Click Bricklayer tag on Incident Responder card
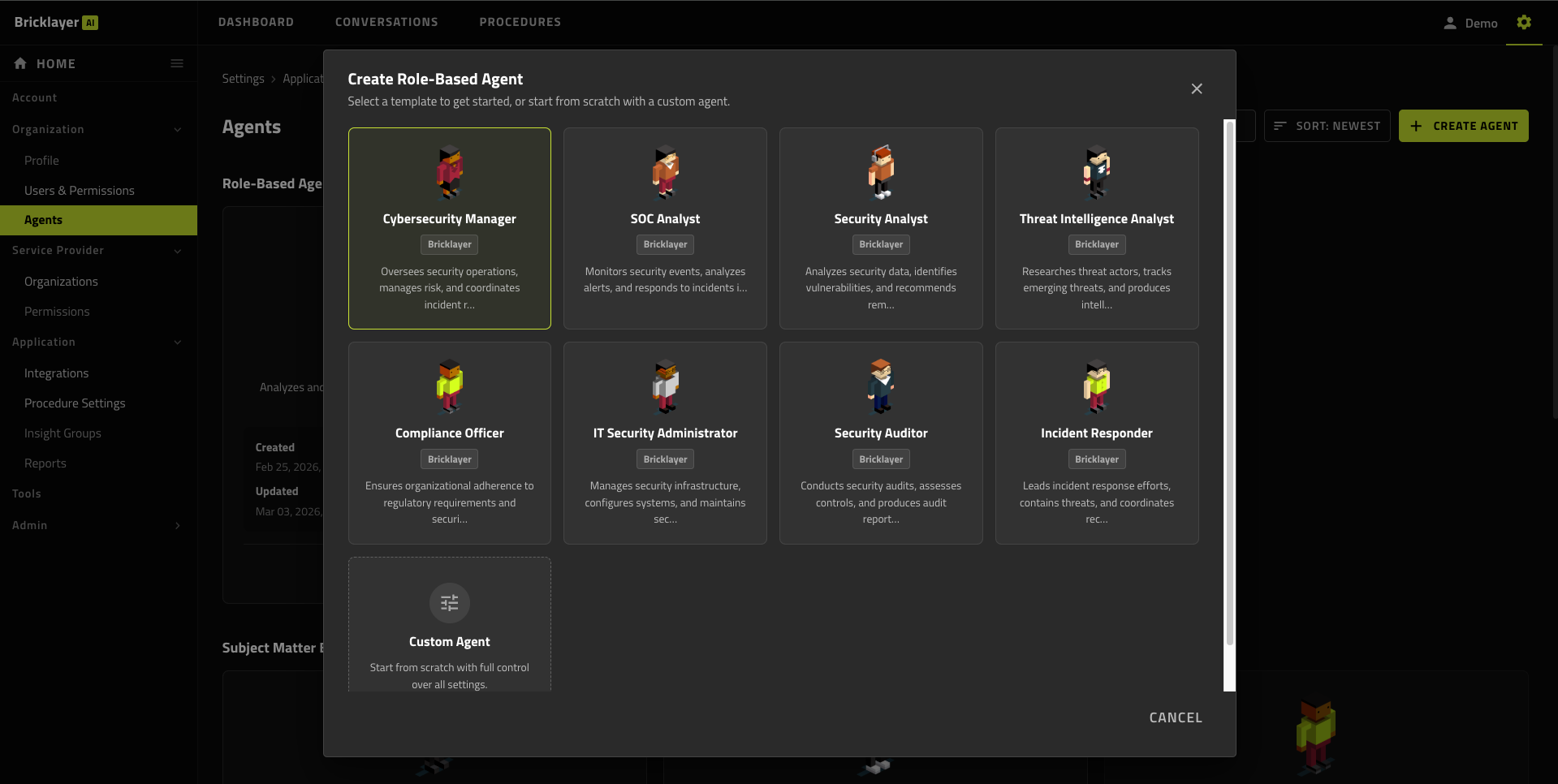The height and width of the screenshot is (784, 1558). tap(1097, 459)
